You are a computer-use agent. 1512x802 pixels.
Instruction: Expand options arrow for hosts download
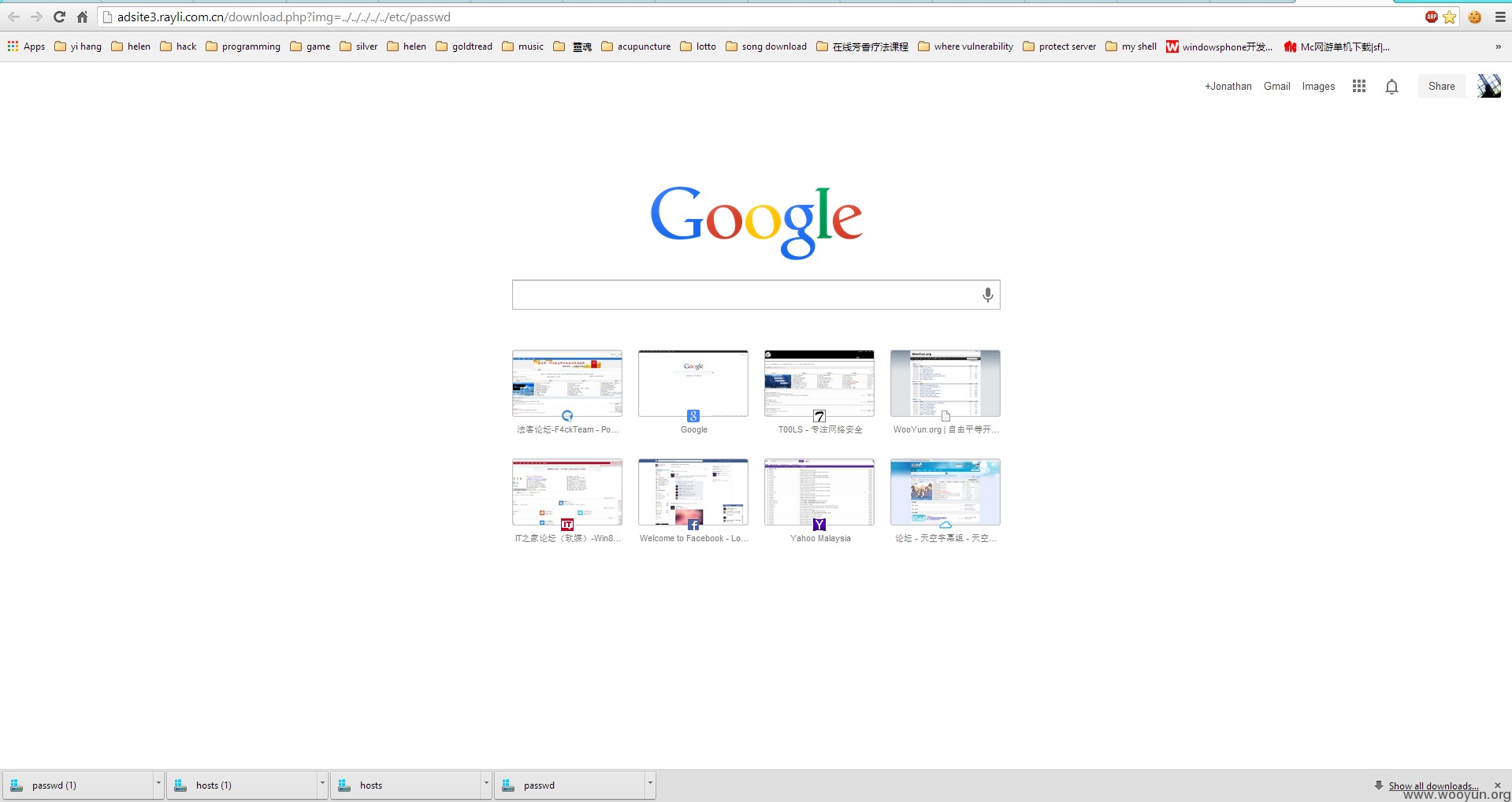tap(486, 785)
